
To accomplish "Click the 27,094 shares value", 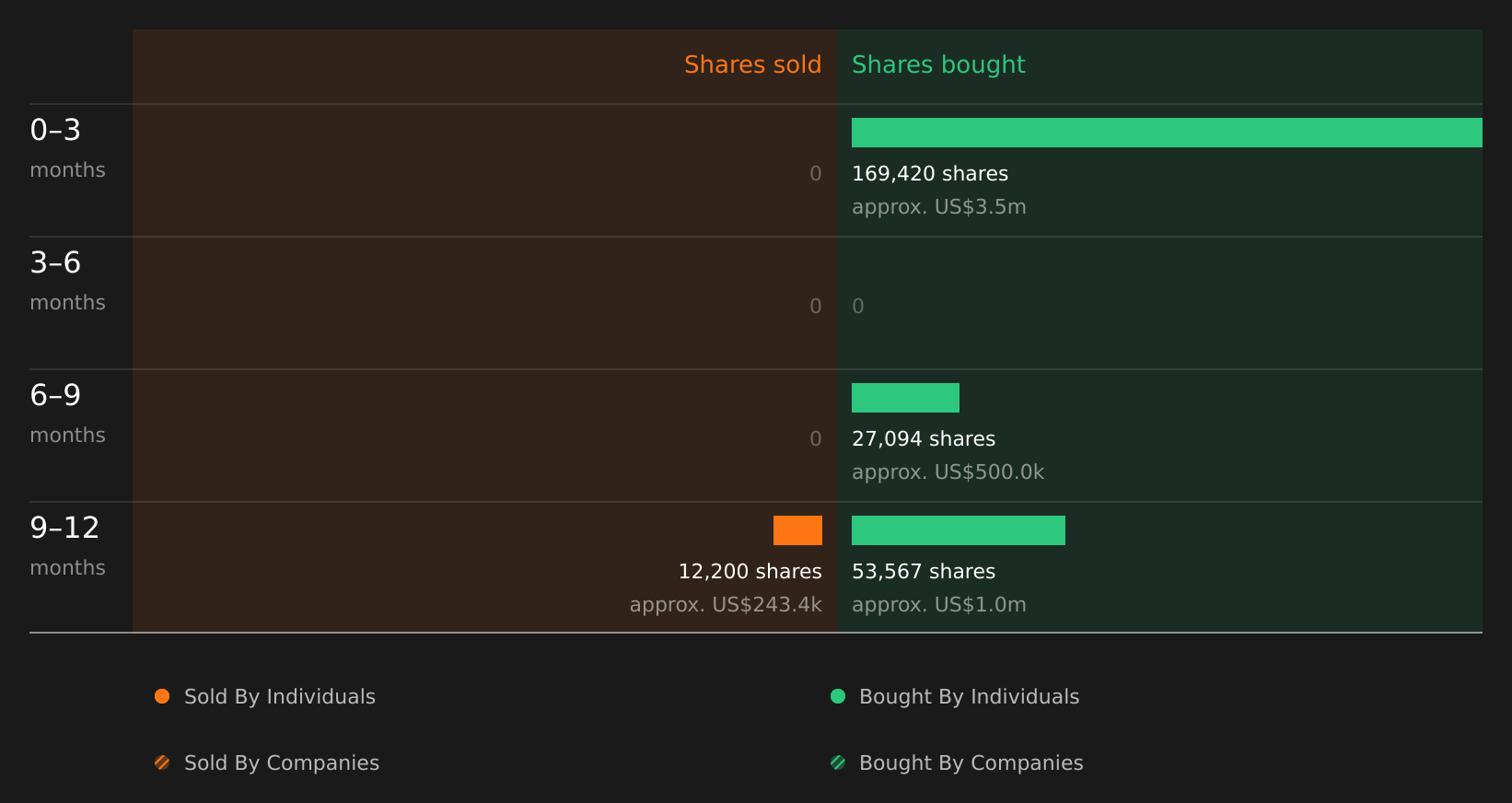I will 924,438.
